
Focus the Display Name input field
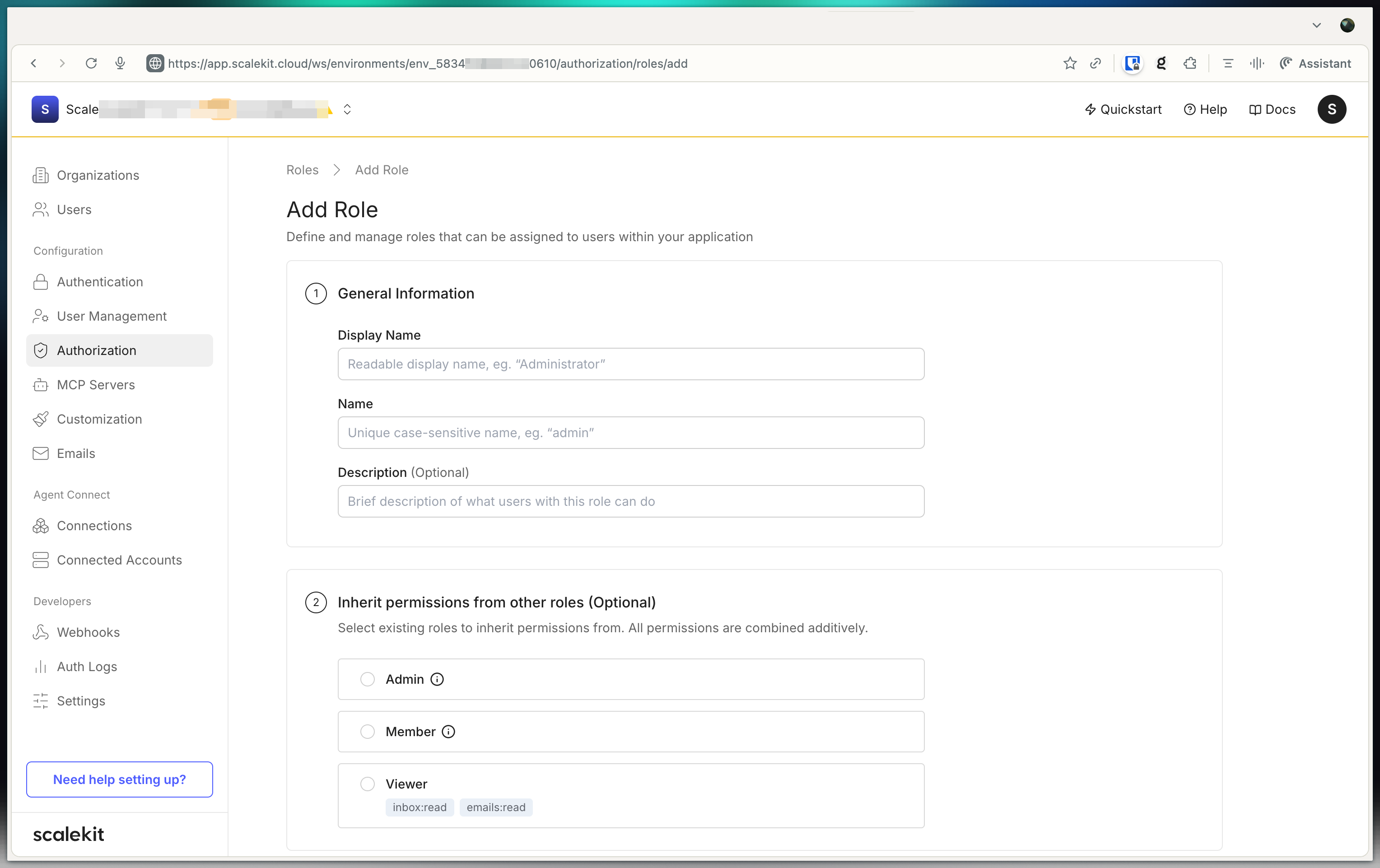click(x=630, y=364)
